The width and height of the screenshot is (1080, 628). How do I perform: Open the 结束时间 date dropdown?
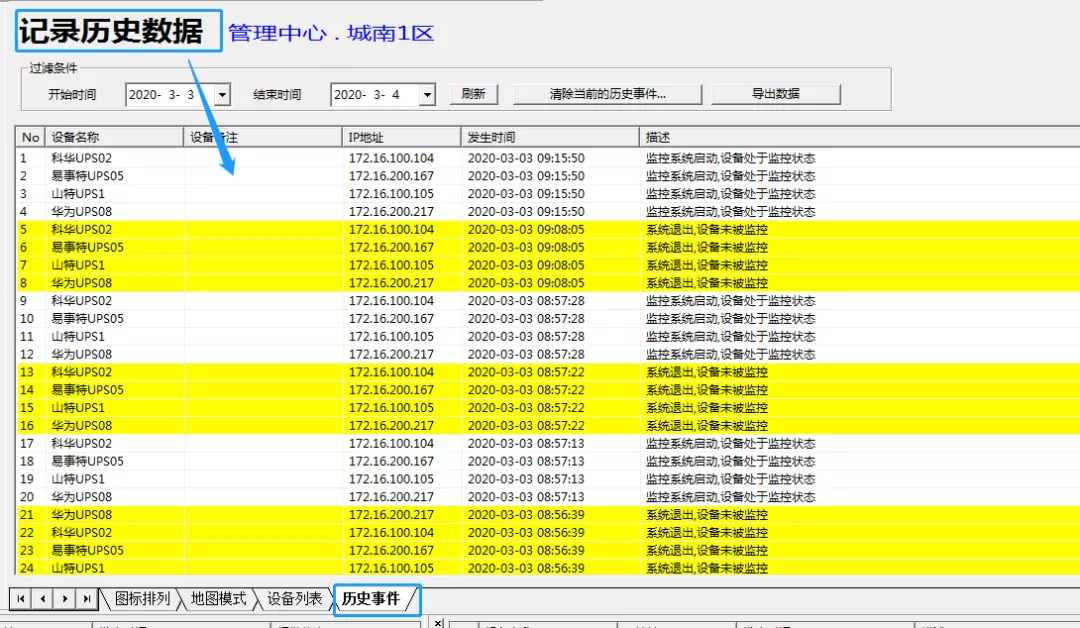point(425,93)
